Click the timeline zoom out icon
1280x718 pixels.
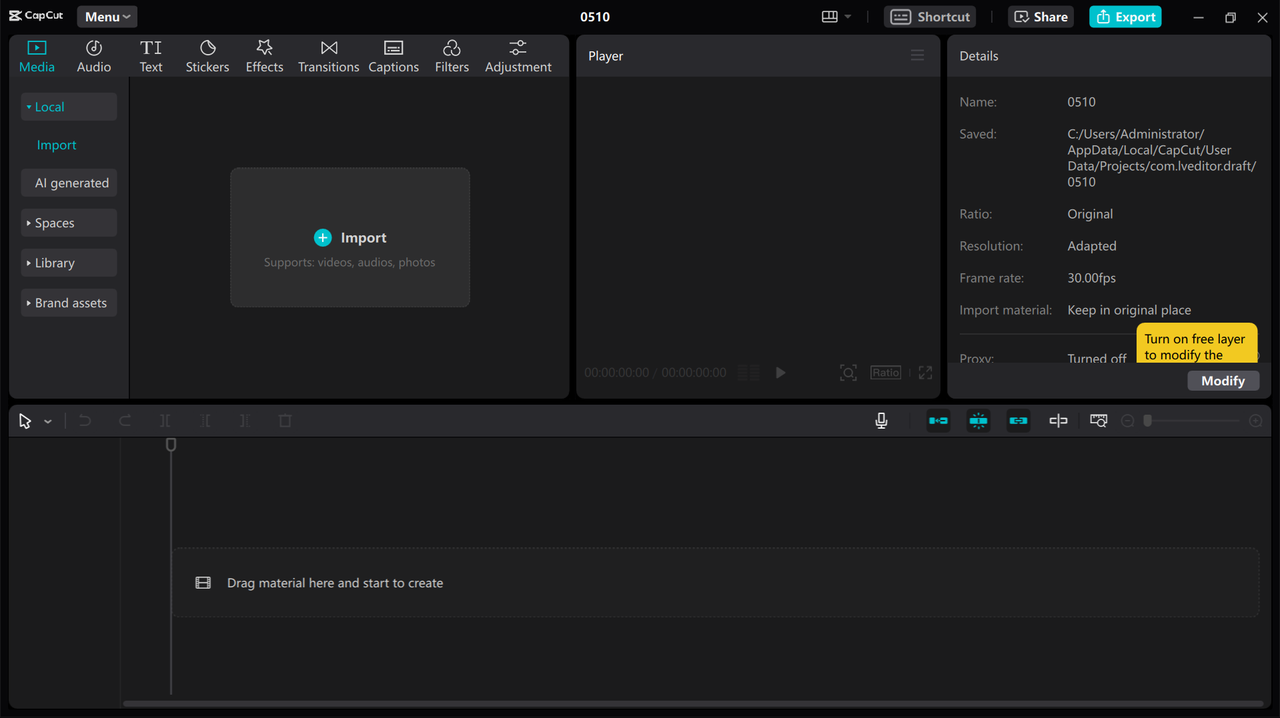tap(1127, 421)
